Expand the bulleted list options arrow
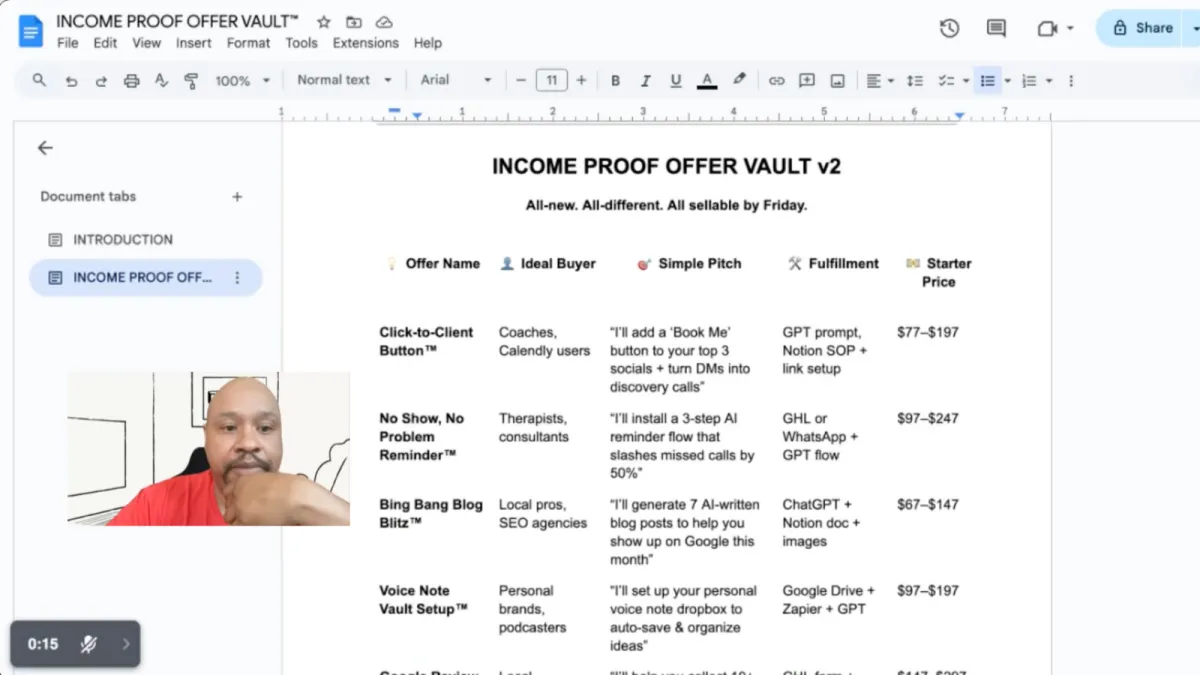This screenshot has height=675, width=1200. coord(1007,81)
